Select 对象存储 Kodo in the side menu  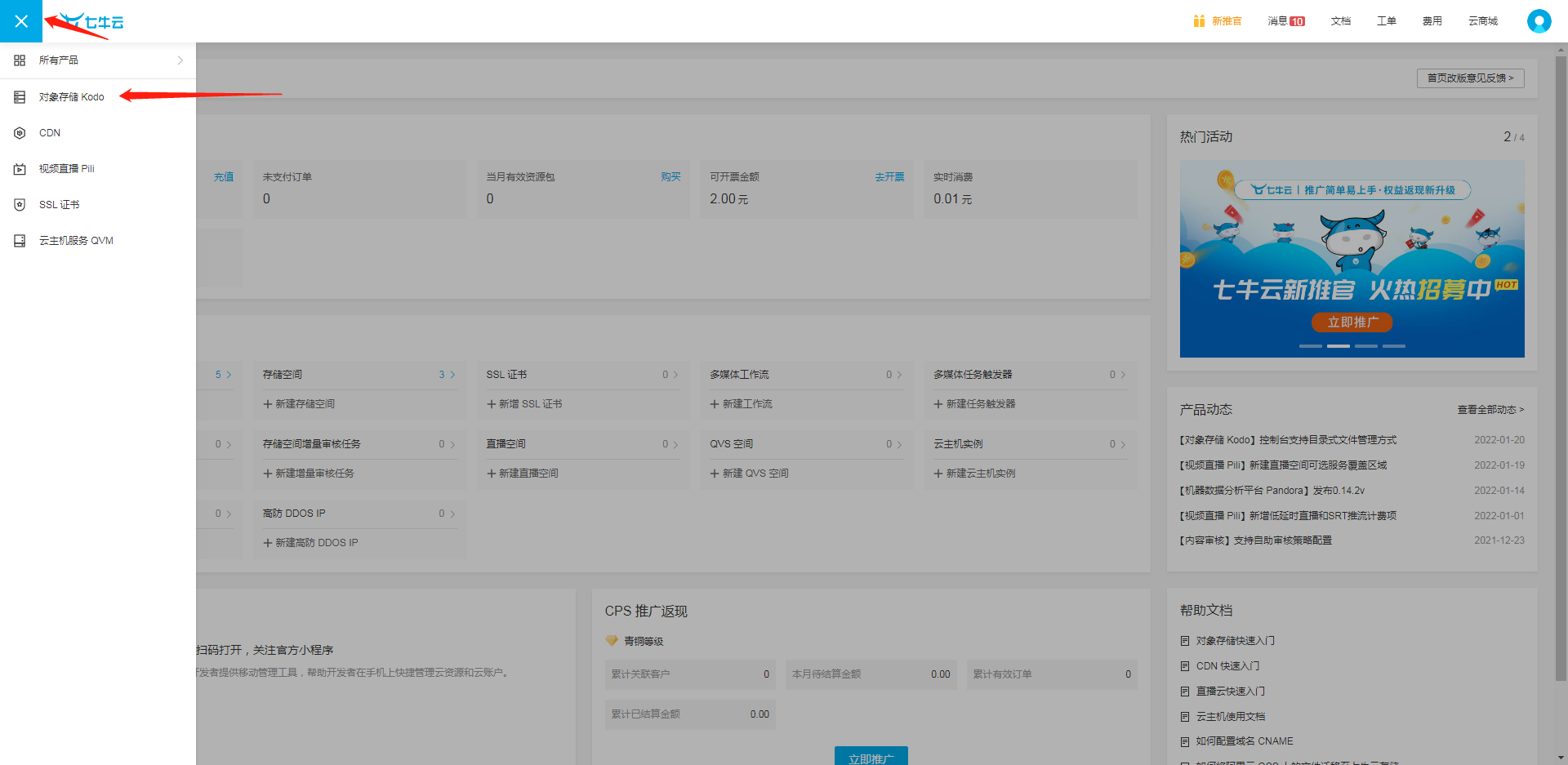[98, 97]
